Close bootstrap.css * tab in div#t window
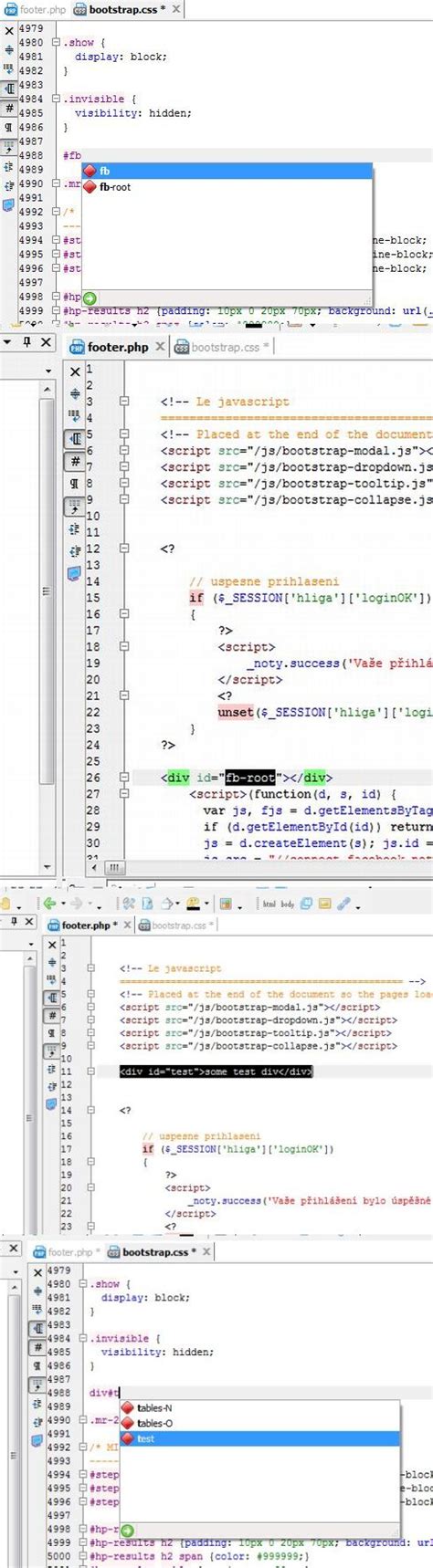433x1568 pixels. click(x=206, y=1251)
